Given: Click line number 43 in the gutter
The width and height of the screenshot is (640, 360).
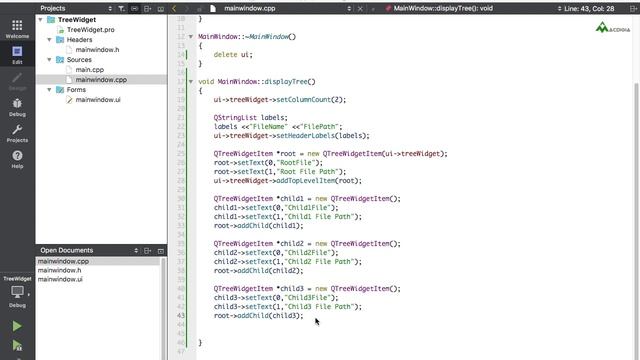Looking at the screenshot, I should pos(180,316).
